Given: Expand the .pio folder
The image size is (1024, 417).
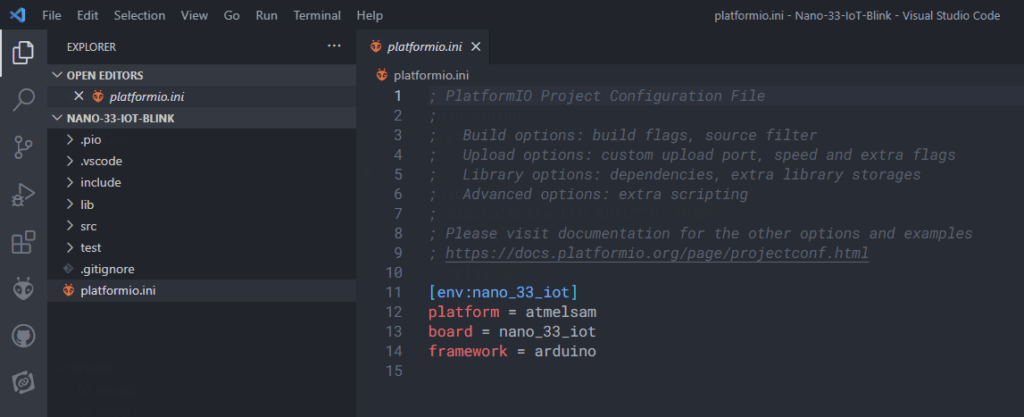Looking at the screenshot, I should pos(70,140).
